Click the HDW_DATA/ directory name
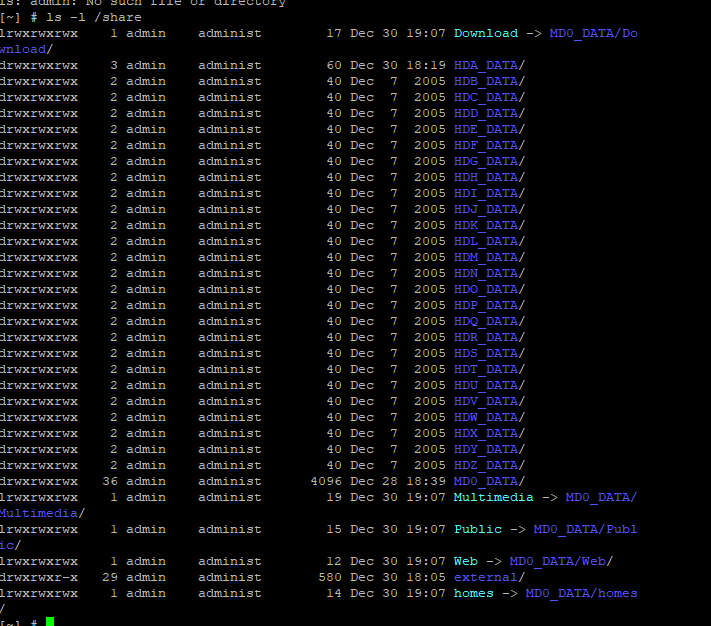Viewport: 711px width, 626px height. [x=489, y=417]
